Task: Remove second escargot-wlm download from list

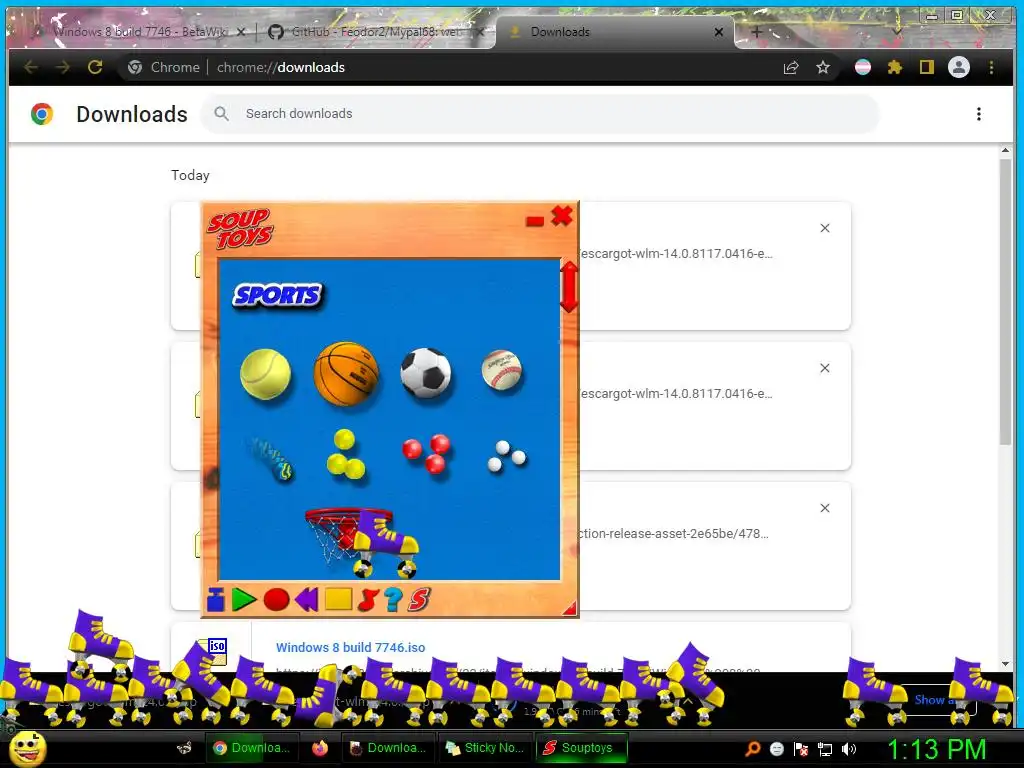Action: (825, 368)
